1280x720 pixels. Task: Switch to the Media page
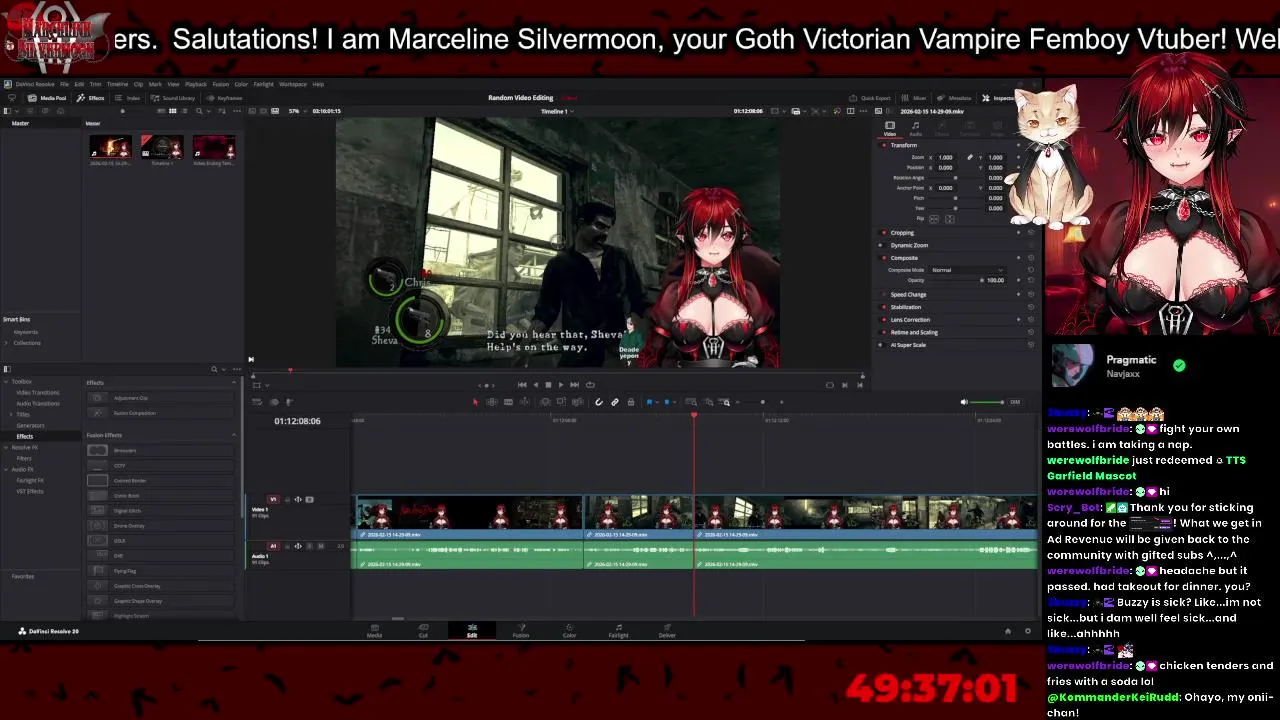(374, 631)
